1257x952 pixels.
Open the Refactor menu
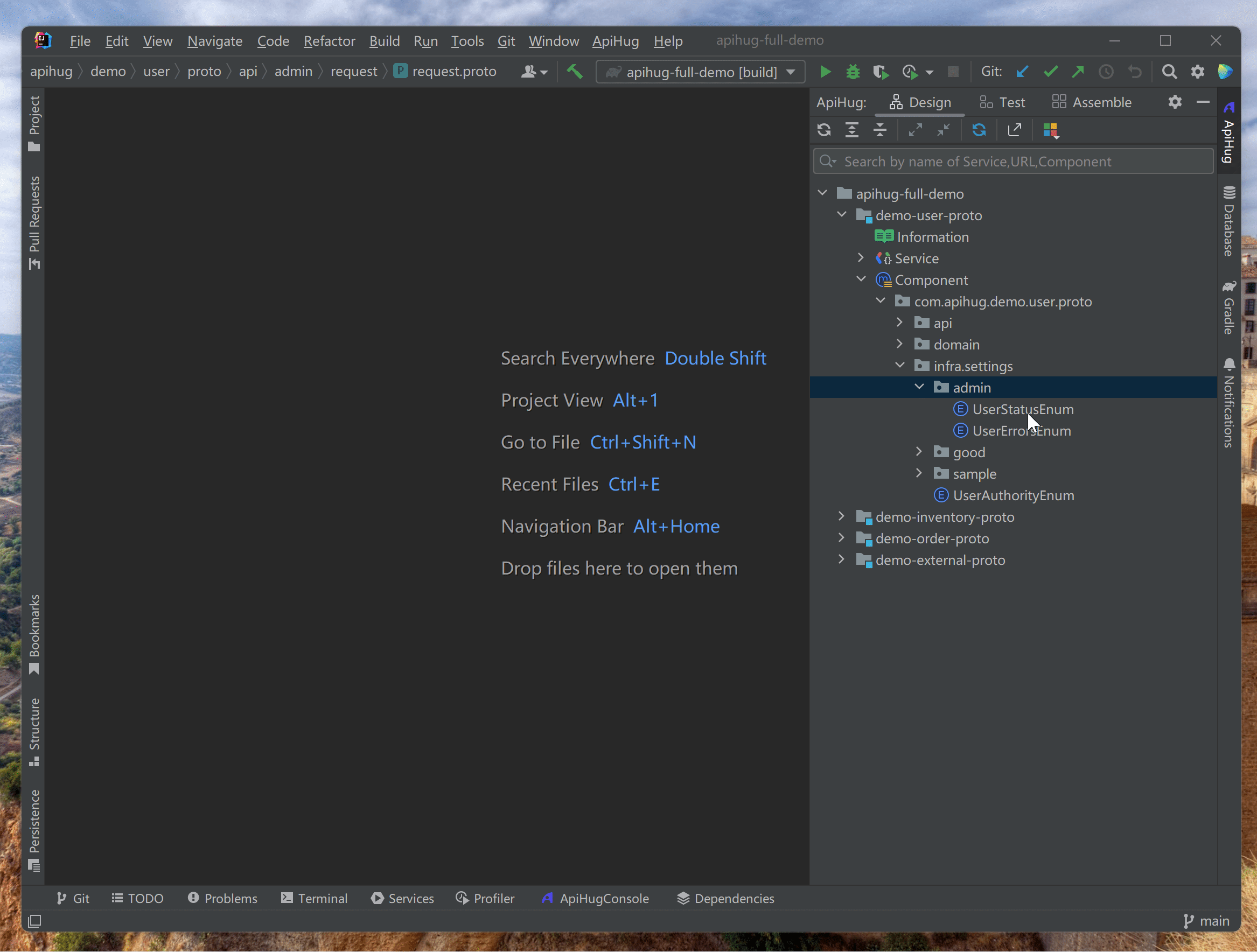tap(329, 41)
